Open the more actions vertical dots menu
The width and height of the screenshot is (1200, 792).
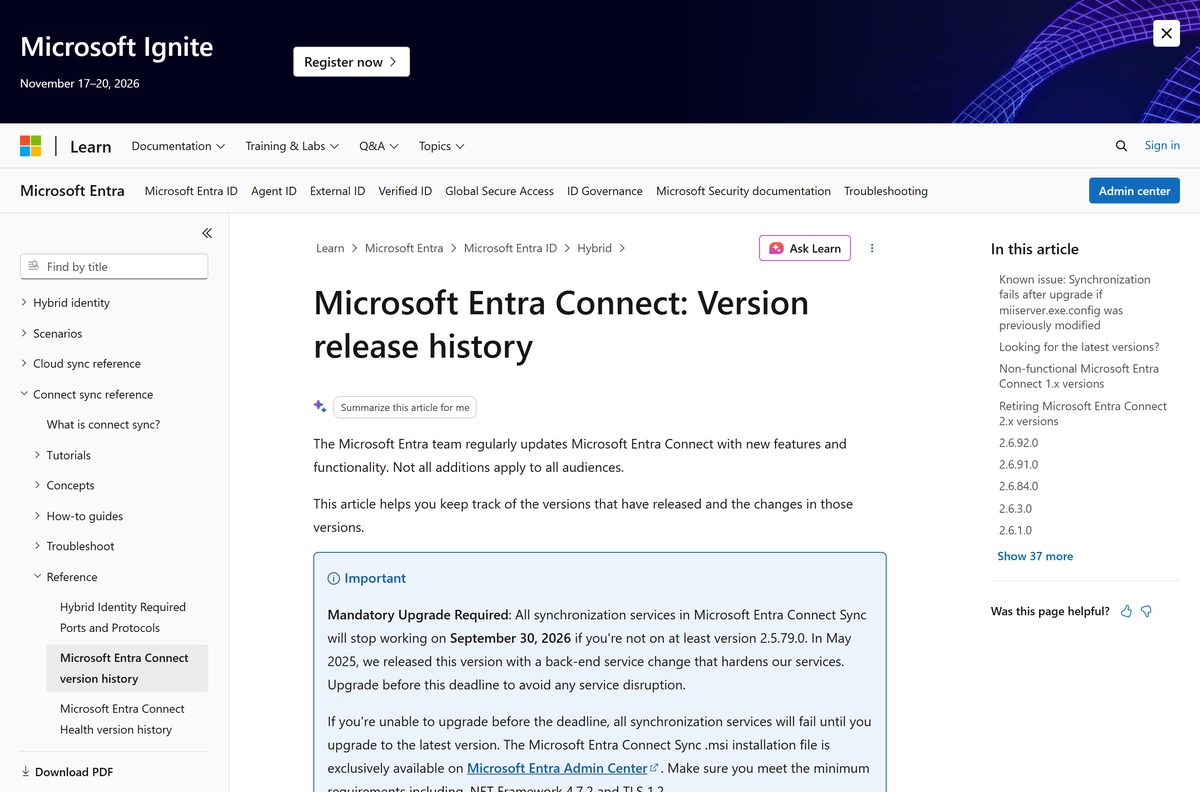click(x=872, y=248)
